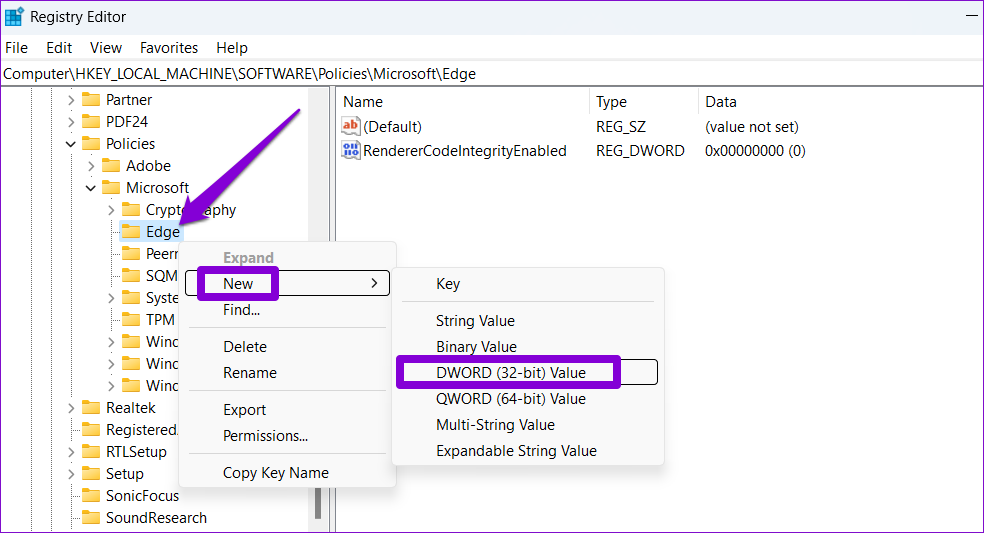Open the Favorites menu
984x533 pixels.
click(169, 48)
